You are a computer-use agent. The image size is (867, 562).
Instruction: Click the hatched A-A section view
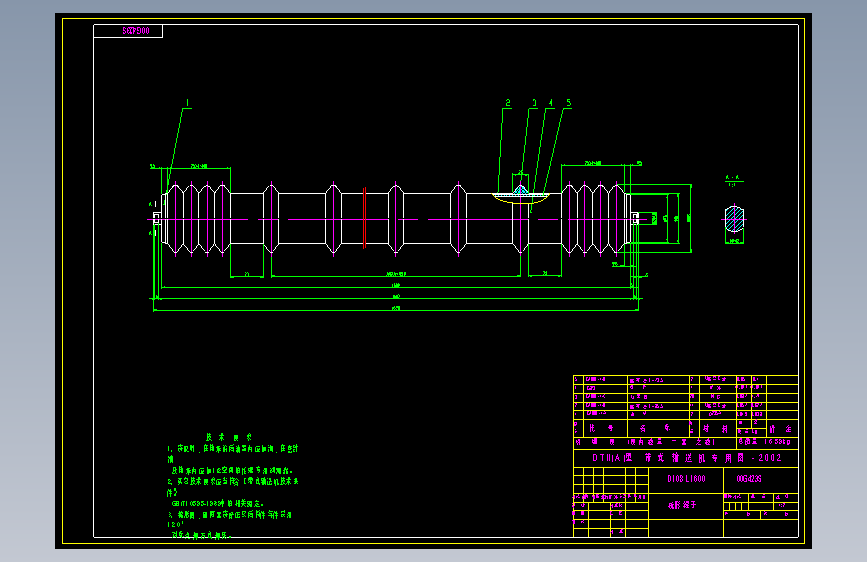click(x=734, y=219)
